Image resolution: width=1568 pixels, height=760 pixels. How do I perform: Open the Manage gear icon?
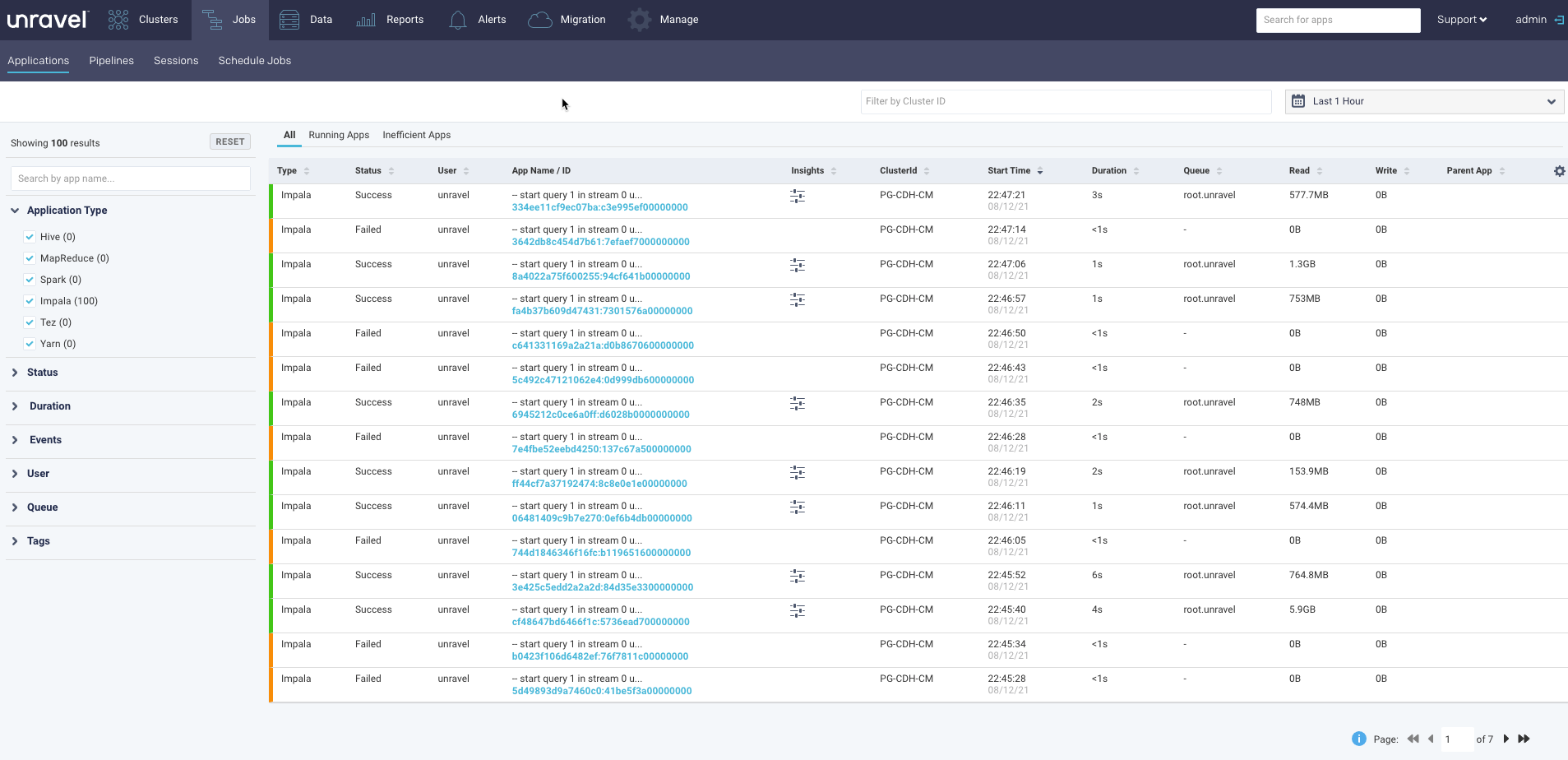tap(639, 20)
